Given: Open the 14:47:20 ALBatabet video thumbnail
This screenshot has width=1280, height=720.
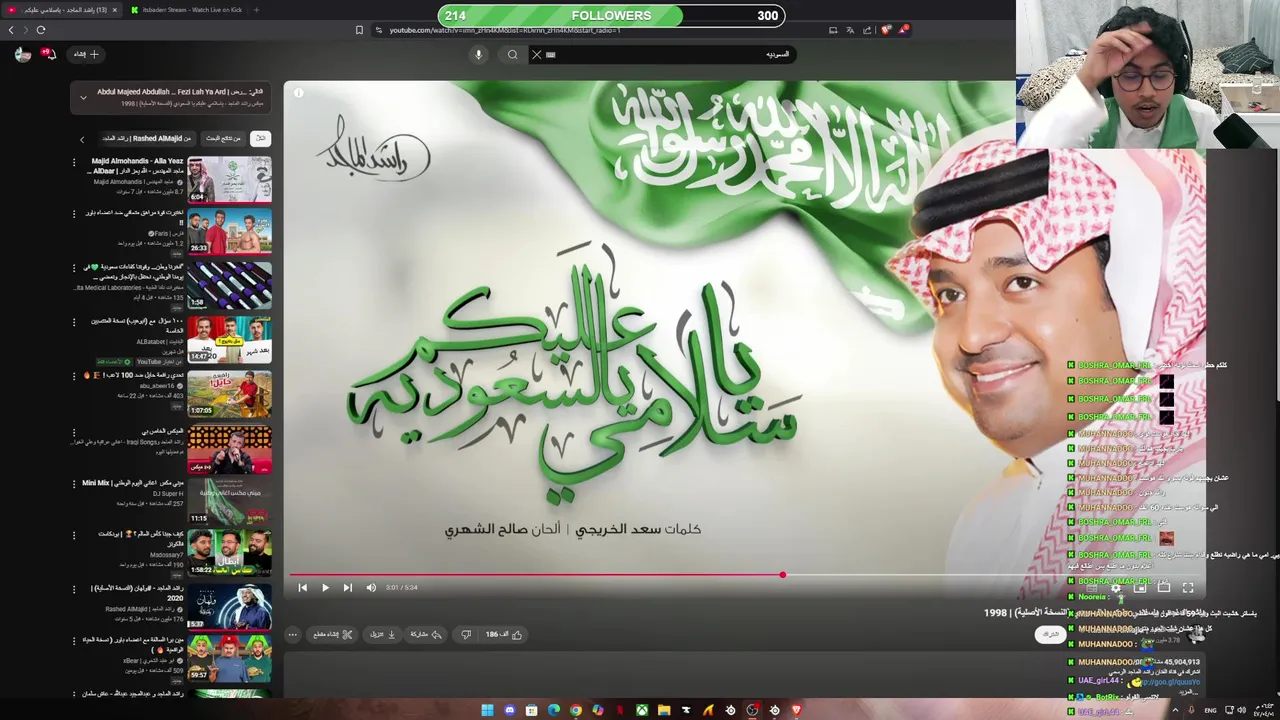Looking at the screenshot, I should pyautogui.click(x=229, y=340).
